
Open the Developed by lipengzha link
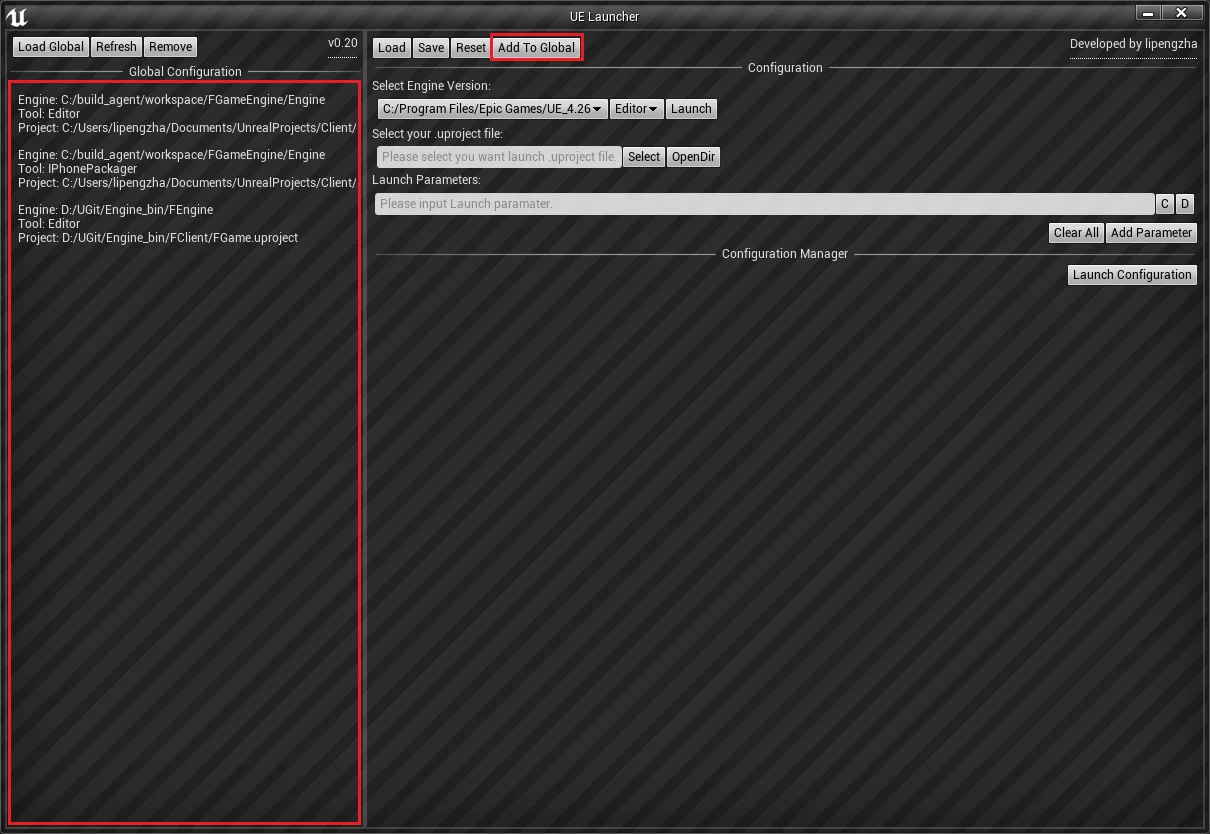(1133, 44)
